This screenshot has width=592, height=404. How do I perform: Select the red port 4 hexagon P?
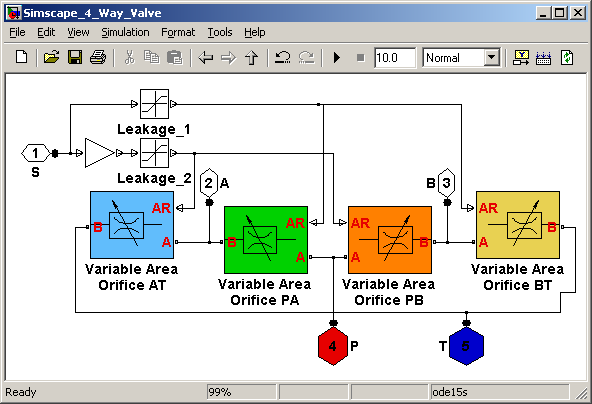pyautogui.click(x=333, y=346)
